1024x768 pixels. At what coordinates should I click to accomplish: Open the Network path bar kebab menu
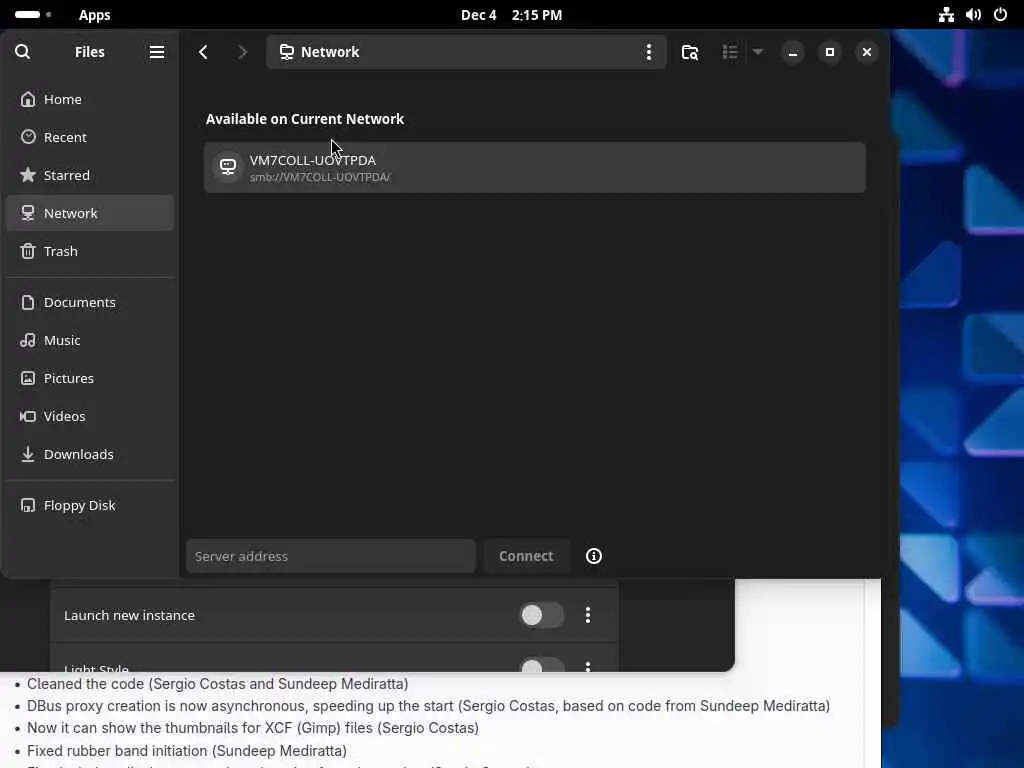click(648, 52)
